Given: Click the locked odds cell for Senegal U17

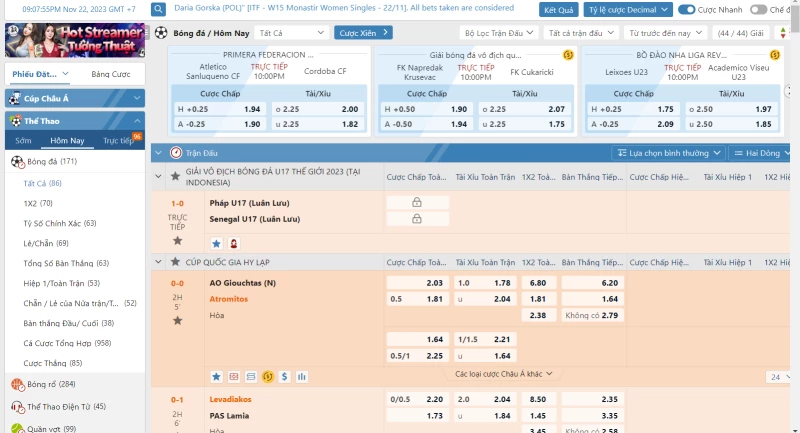Looking at the screenshot, I should pos(417,219).
